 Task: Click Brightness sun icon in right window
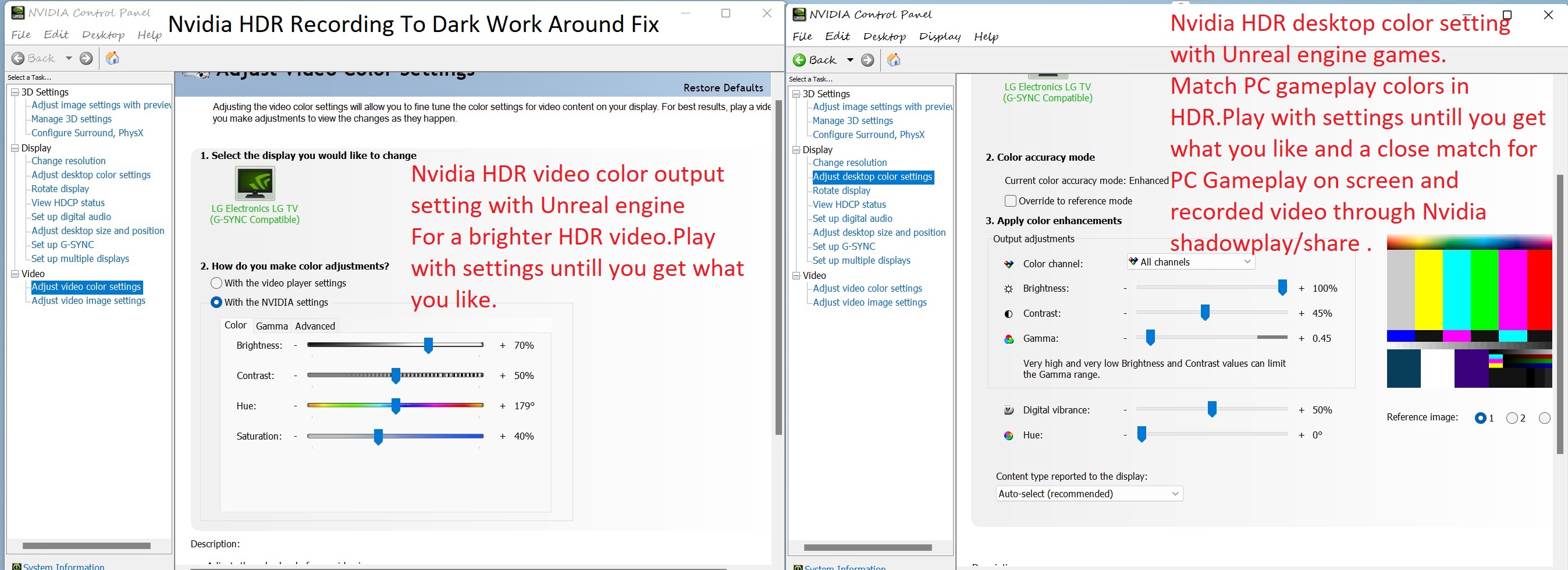(x=1009, y=289)
